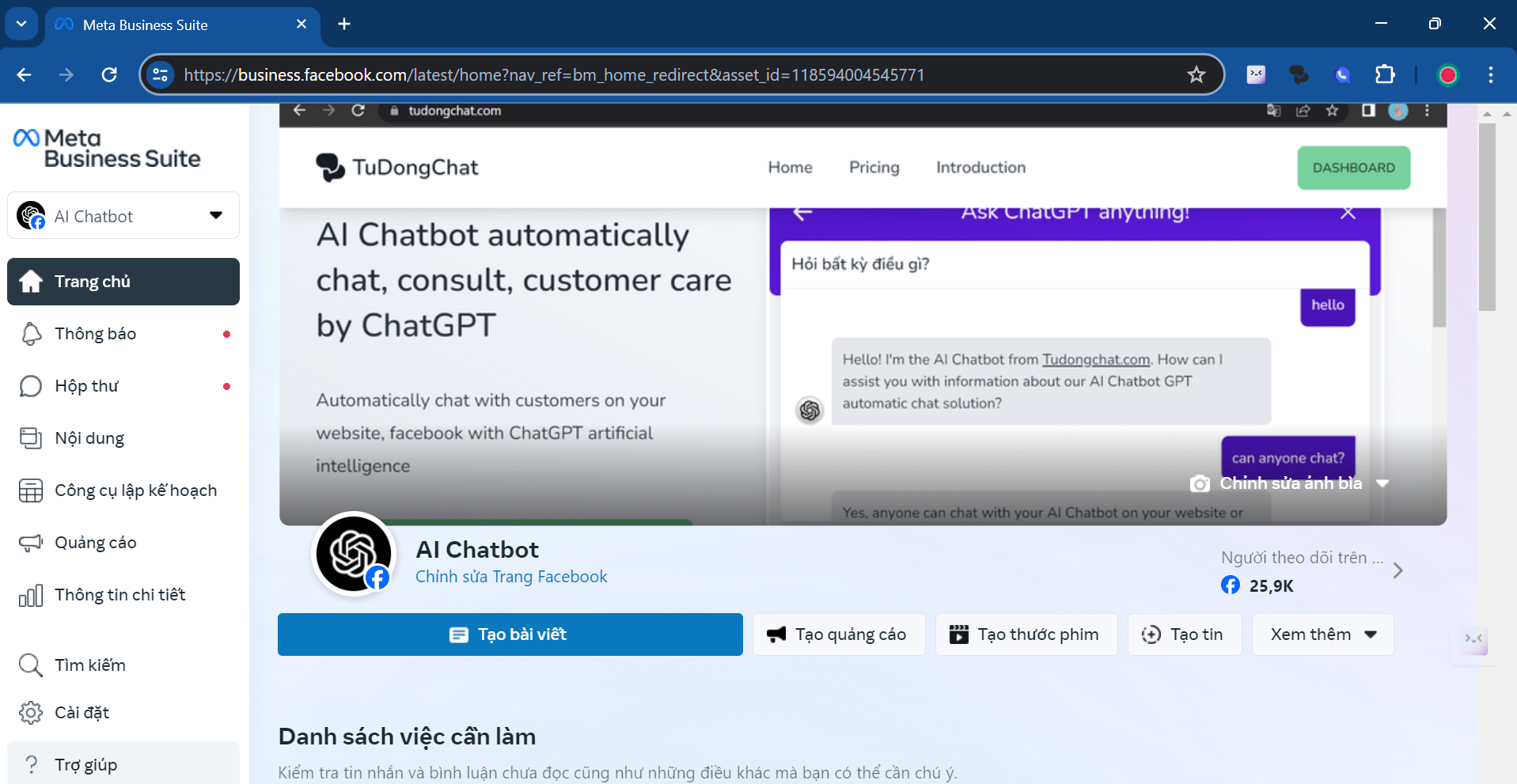Open Công cụ lập kế hoạch

(123, 490)
